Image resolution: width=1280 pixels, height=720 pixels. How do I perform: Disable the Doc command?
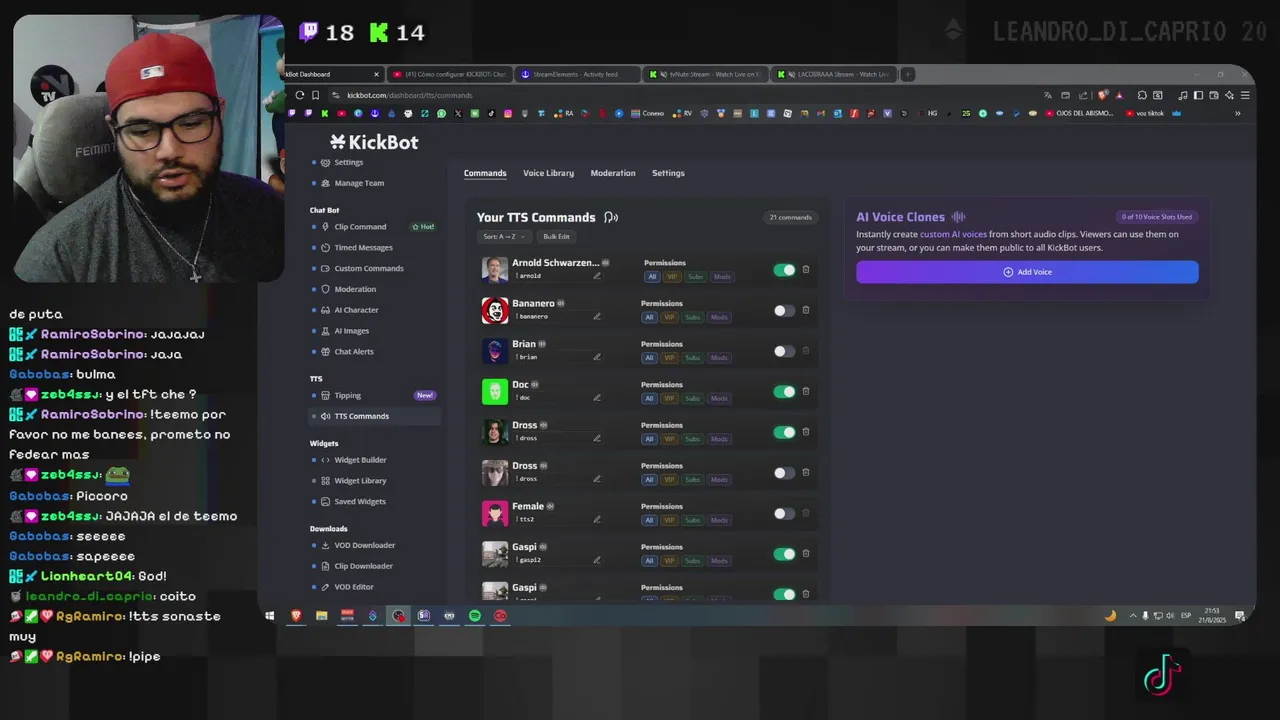point(784,391)
